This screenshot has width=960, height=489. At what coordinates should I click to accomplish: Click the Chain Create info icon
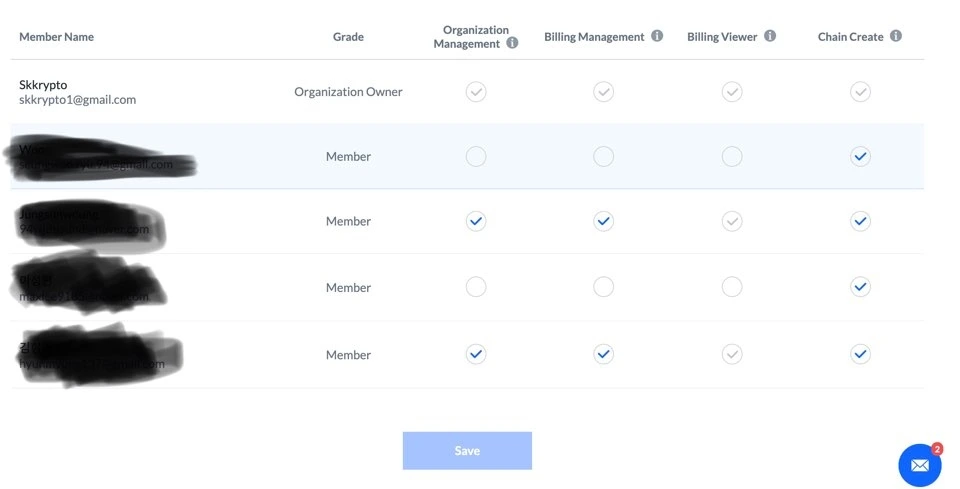[x=896, y=36]
